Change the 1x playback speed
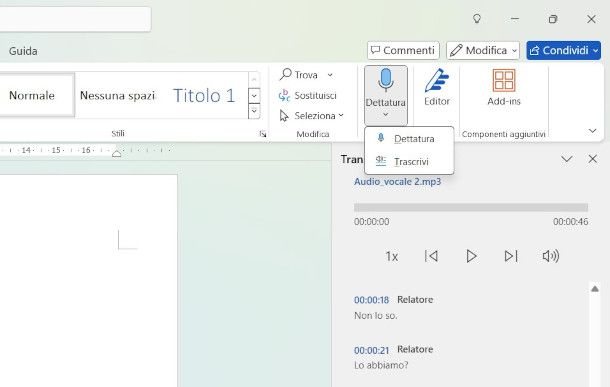The height and width of the screenshot is (387, 610). pyautogui.click(x=391, y=256)
